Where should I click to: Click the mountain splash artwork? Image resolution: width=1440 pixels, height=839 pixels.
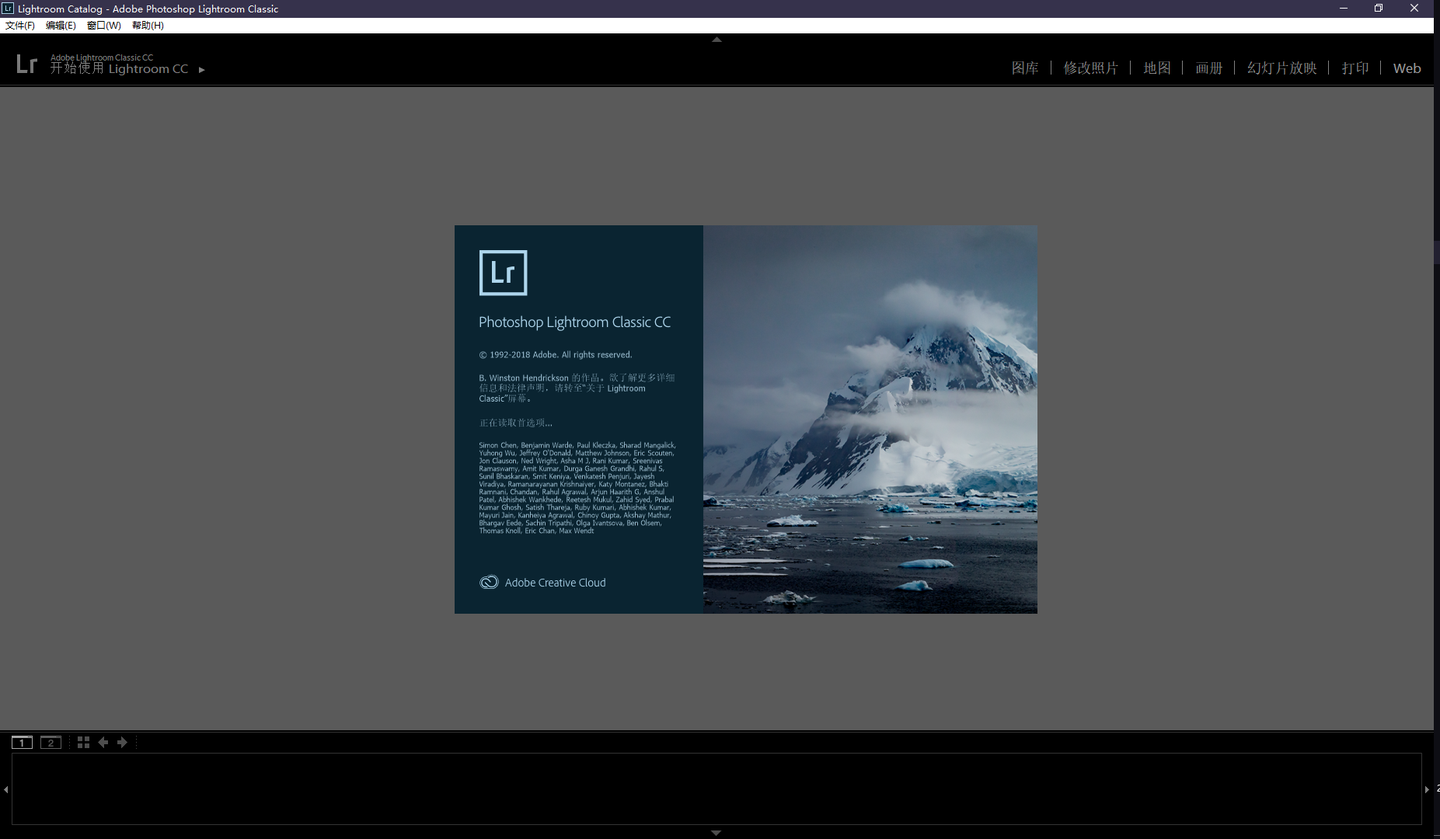[870, 419]
